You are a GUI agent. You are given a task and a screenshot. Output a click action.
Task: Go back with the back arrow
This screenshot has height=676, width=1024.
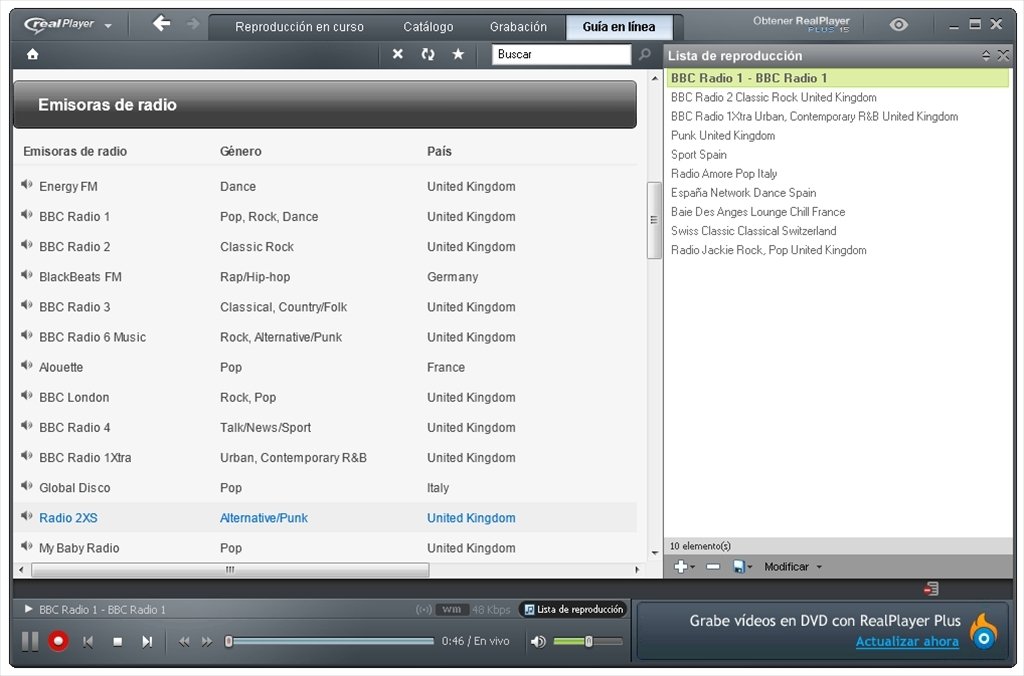[161, 24]
